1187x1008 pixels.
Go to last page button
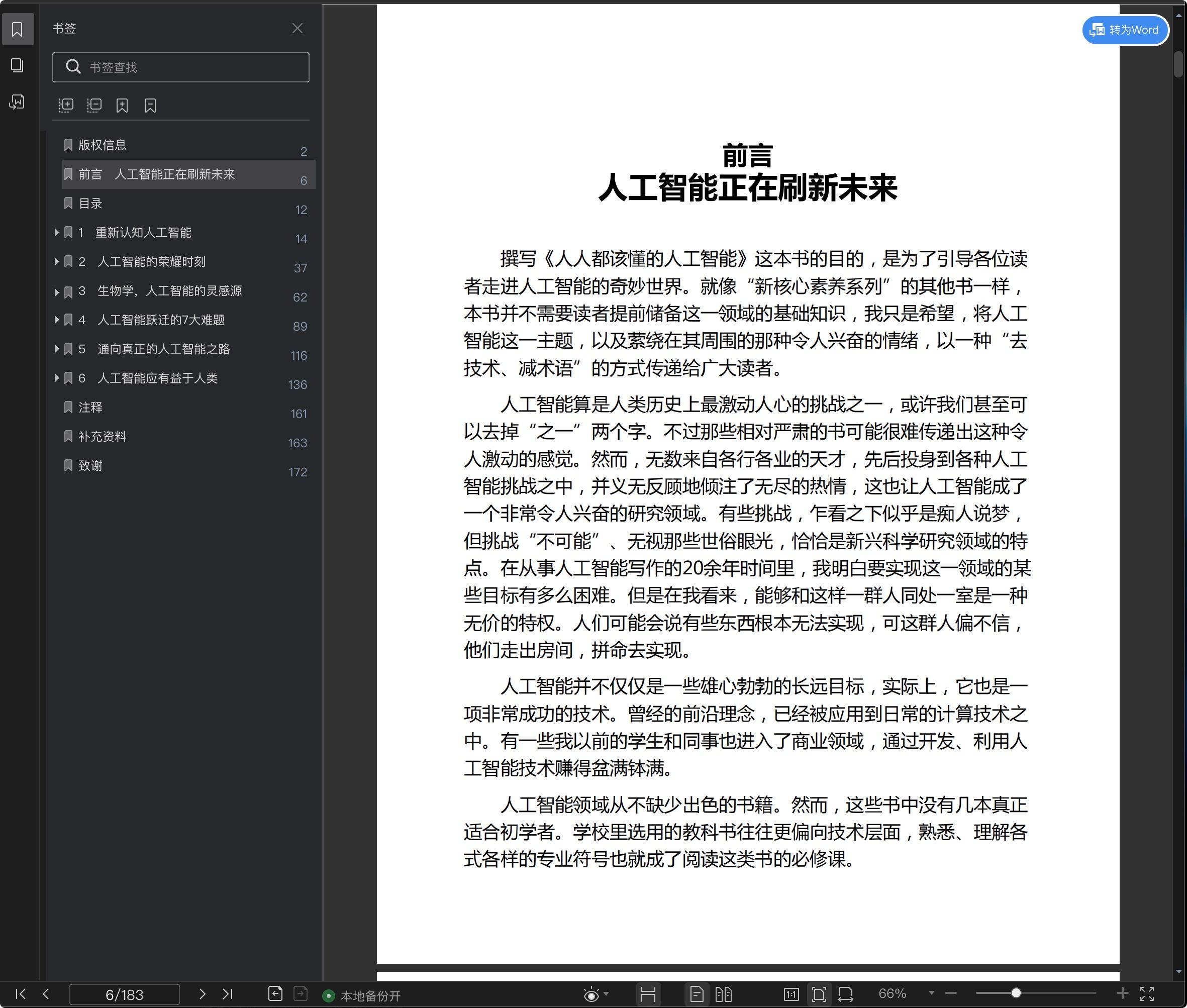228,994
